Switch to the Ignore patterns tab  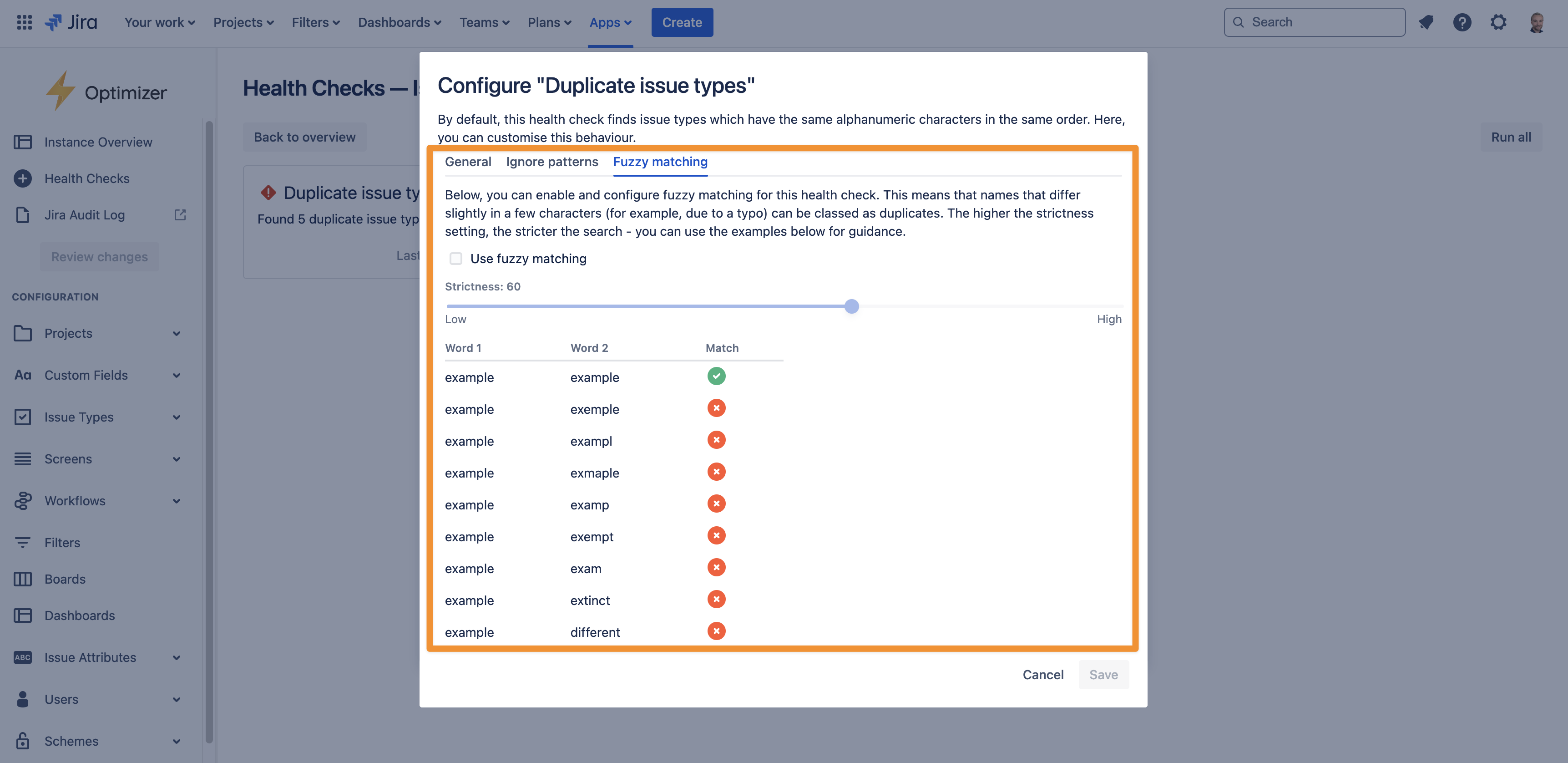[x=551, y=162]
